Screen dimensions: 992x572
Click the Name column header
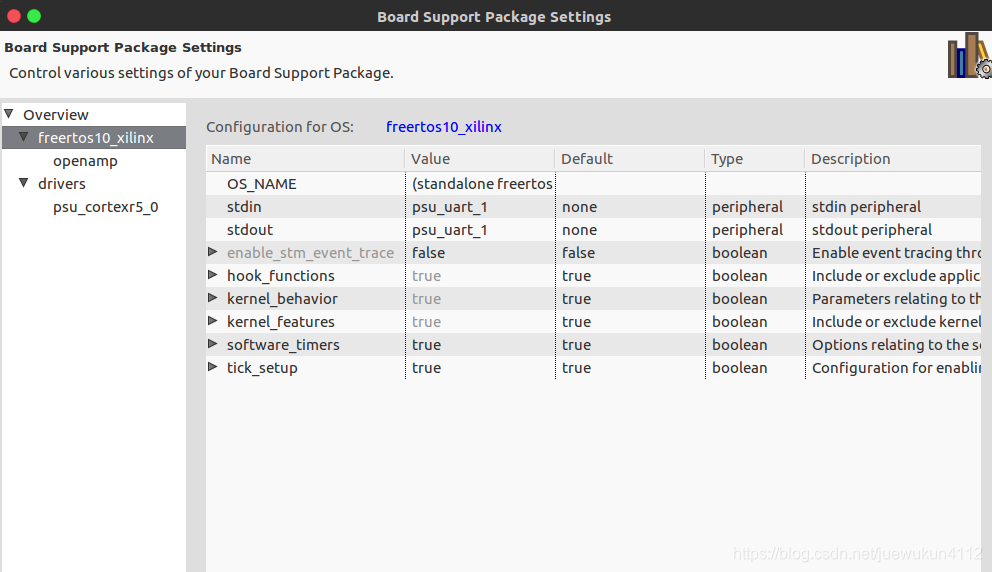point(305,159)
